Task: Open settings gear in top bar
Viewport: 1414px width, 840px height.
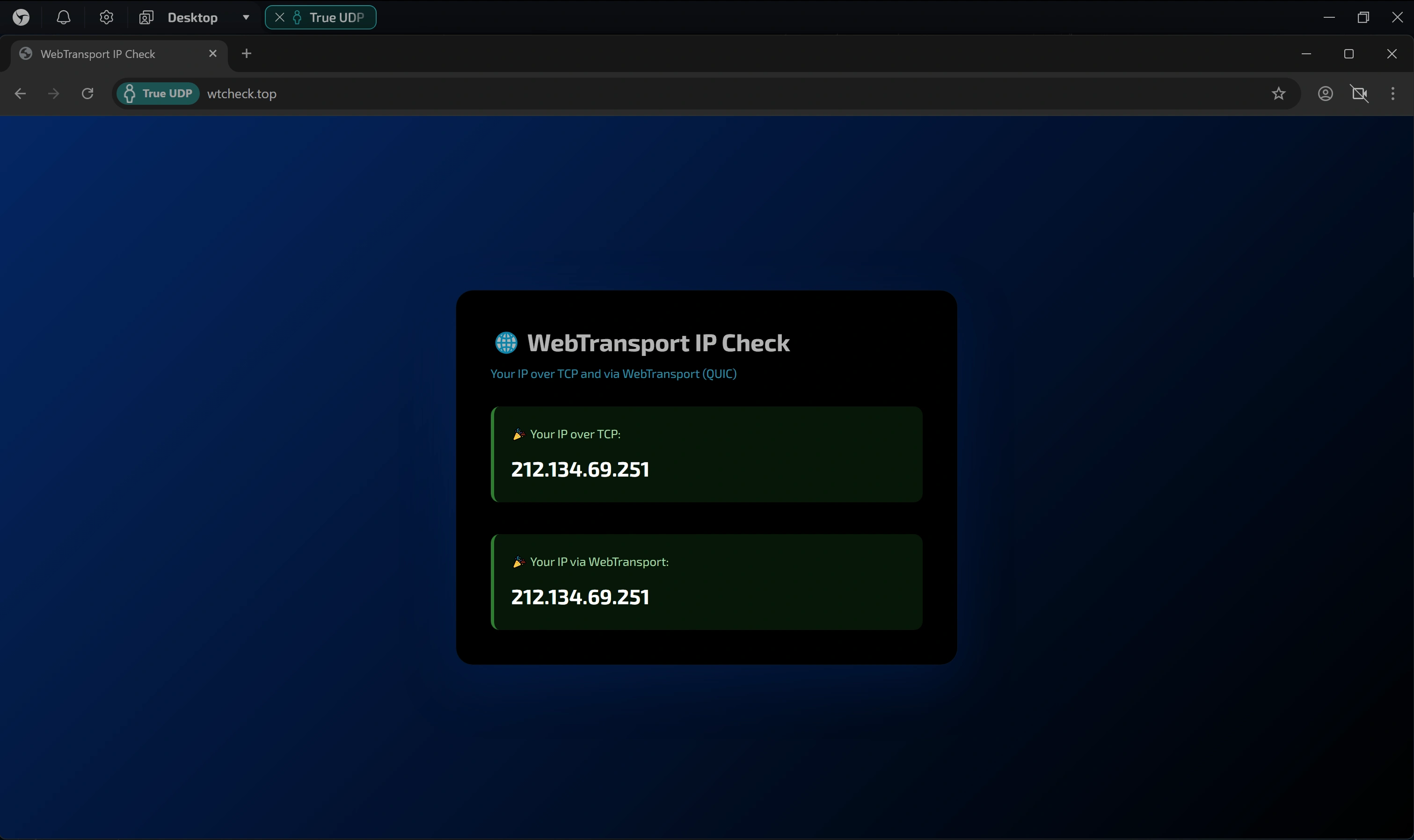Action: [107, 18]
